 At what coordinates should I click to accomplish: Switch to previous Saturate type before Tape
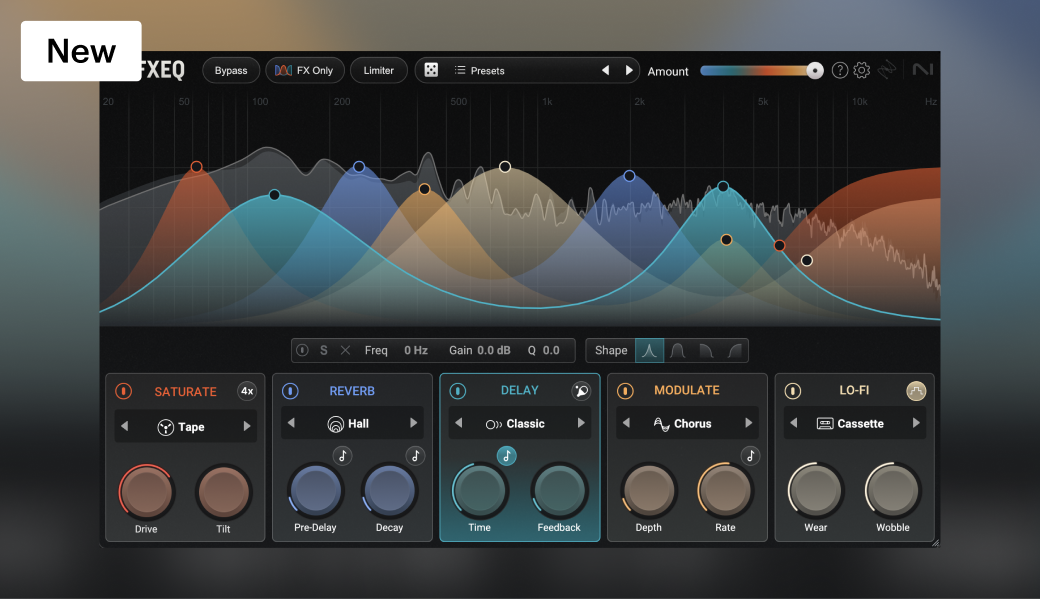coord(125,426)
